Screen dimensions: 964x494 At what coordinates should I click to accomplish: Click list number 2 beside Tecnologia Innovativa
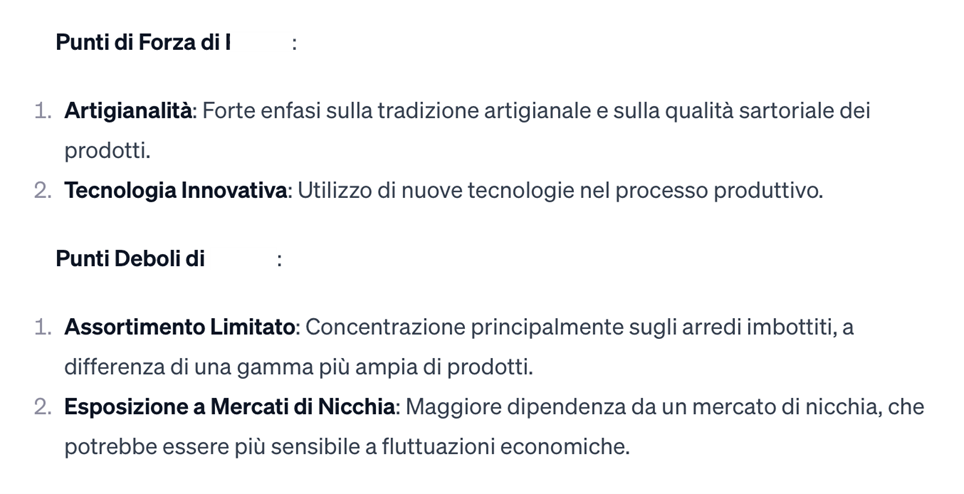click(x=43, y=191)
